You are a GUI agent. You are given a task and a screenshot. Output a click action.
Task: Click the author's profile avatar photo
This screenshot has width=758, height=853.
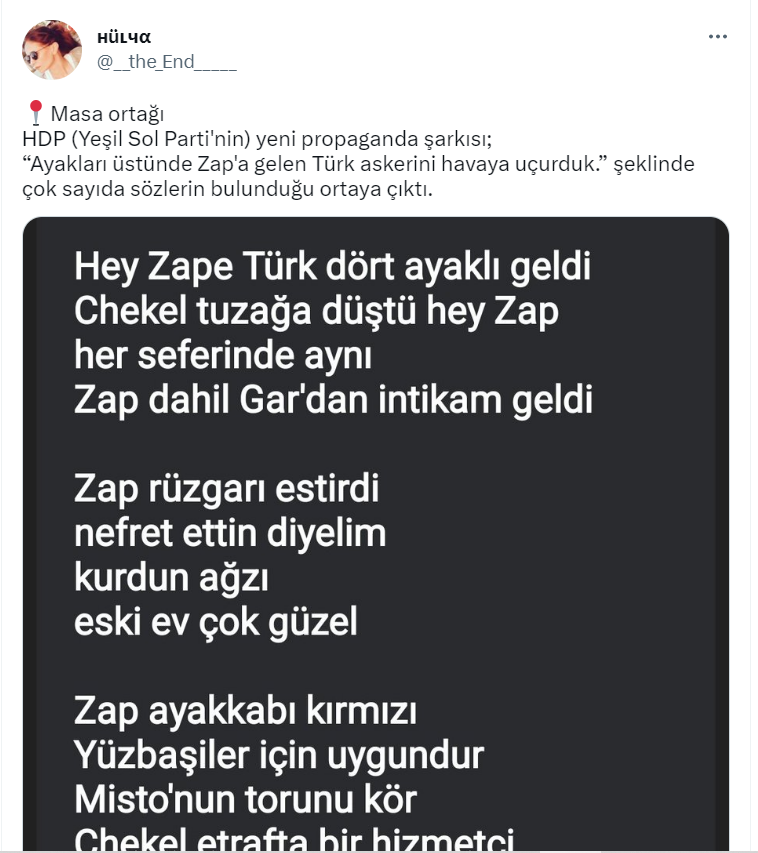click(x=52, y=50)
